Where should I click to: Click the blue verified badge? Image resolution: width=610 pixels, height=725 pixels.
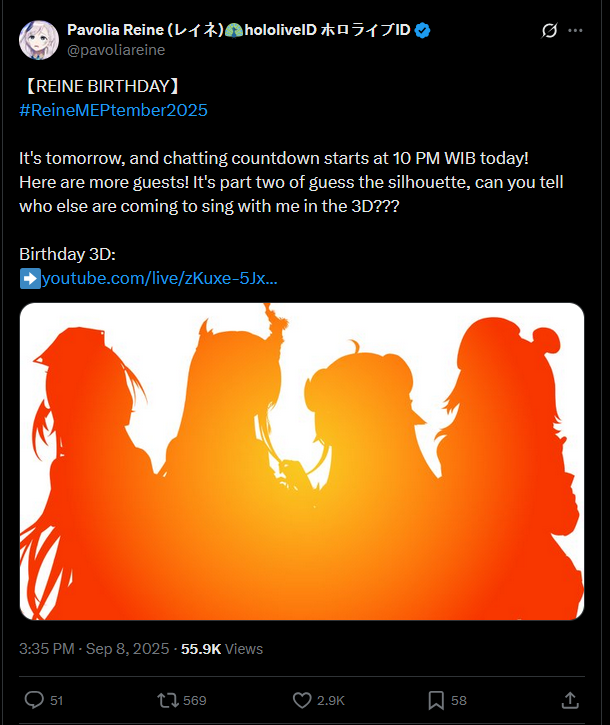422,31
